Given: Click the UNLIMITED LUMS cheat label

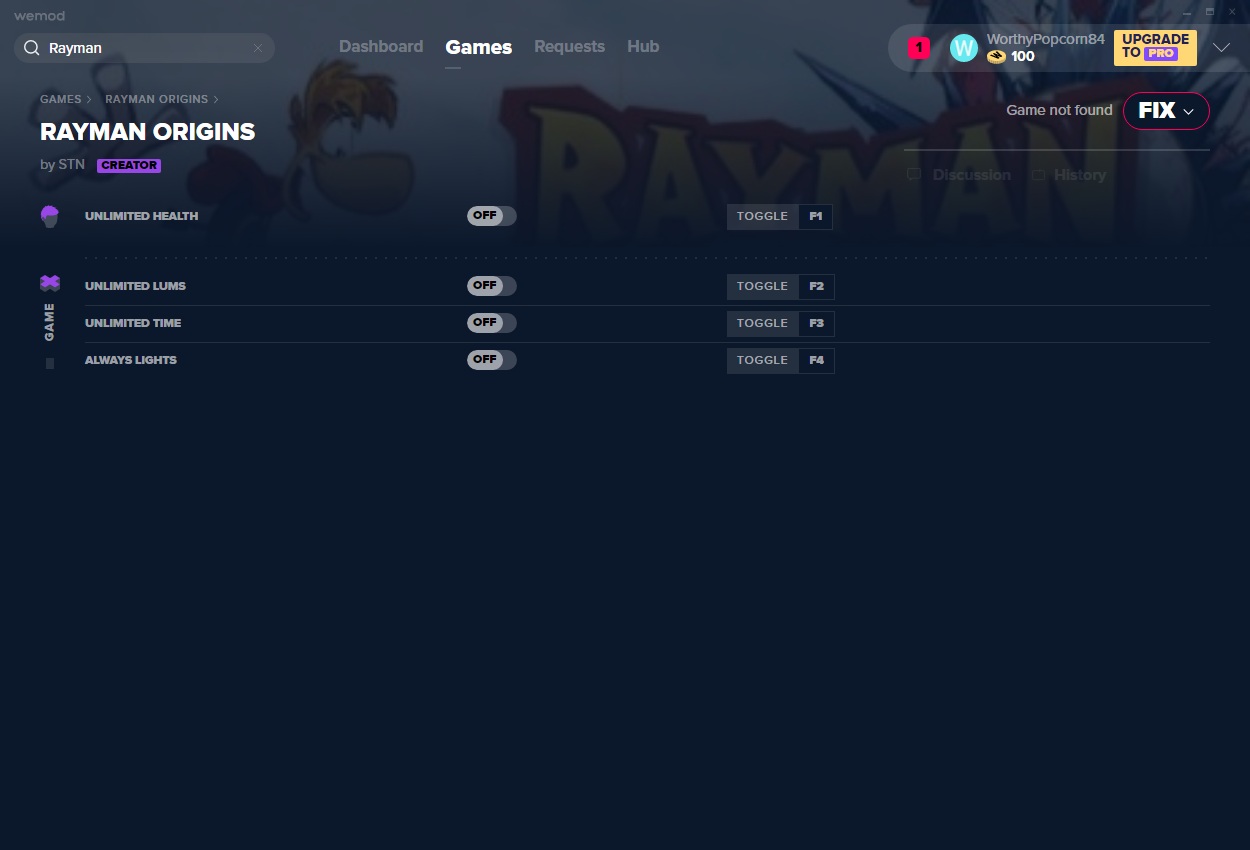Looking at the screenshot, I should pyautogui.click(x=135, y=286).
